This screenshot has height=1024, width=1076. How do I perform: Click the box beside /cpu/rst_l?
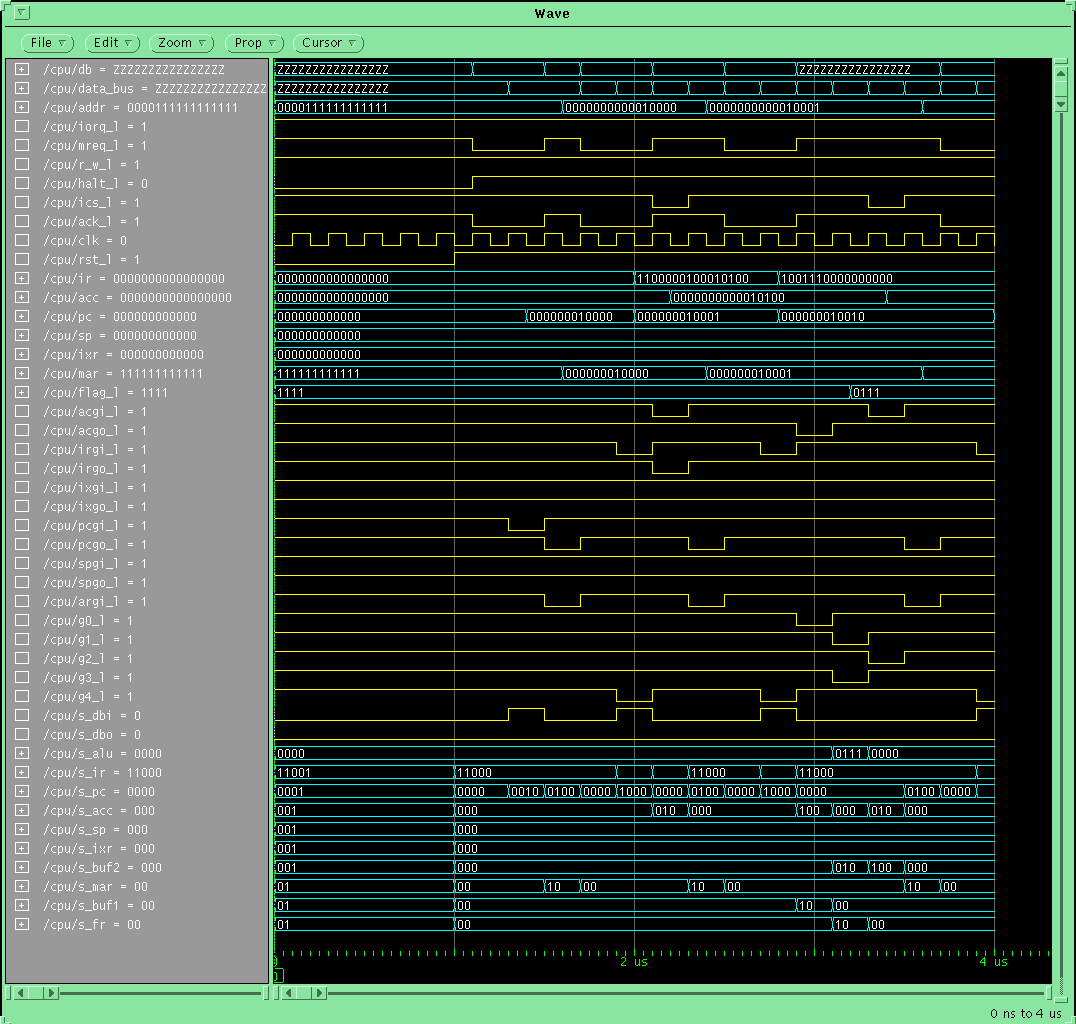tap(22, 259)
